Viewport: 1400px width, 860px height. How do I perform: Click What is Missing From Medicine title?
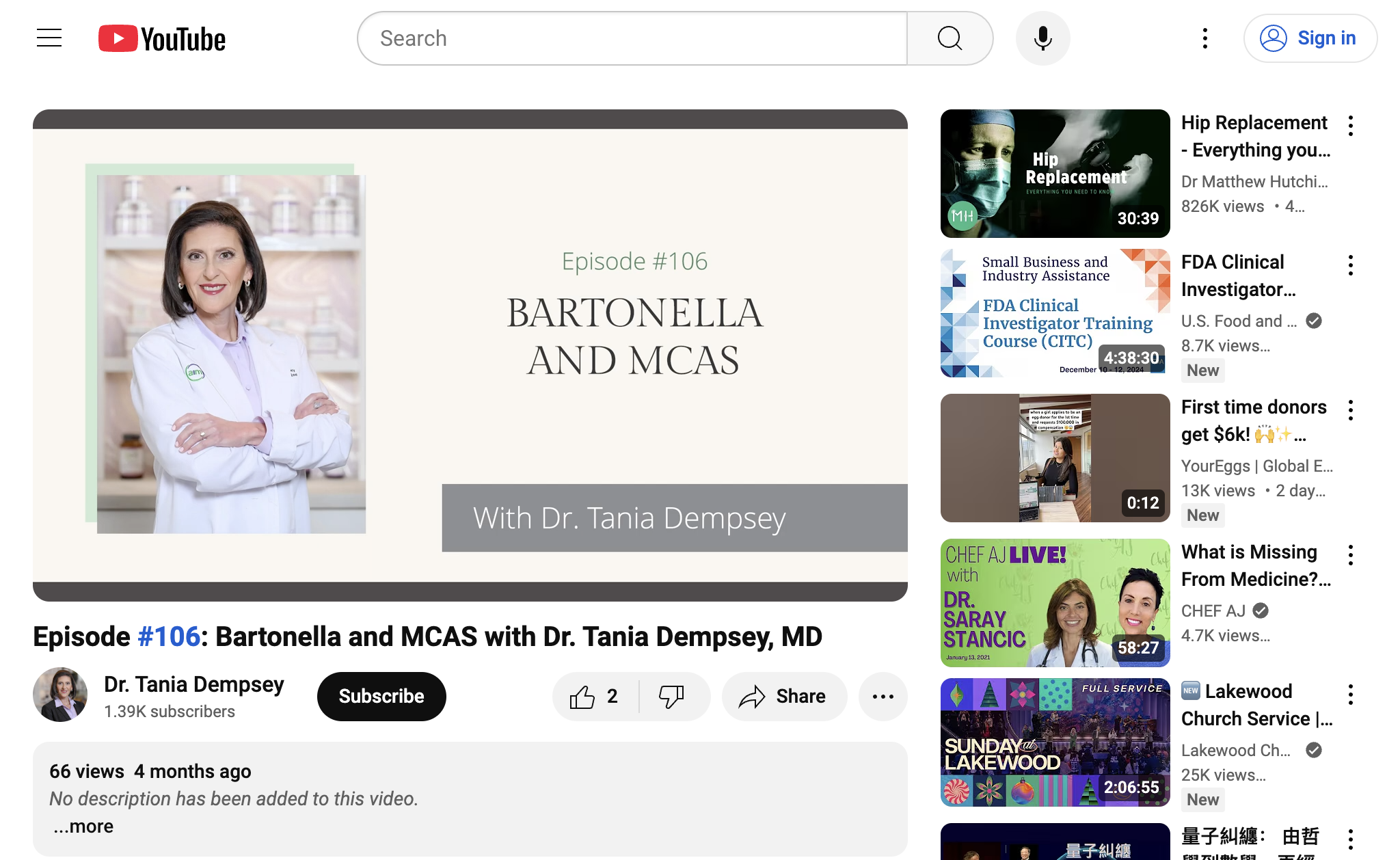1256,565
